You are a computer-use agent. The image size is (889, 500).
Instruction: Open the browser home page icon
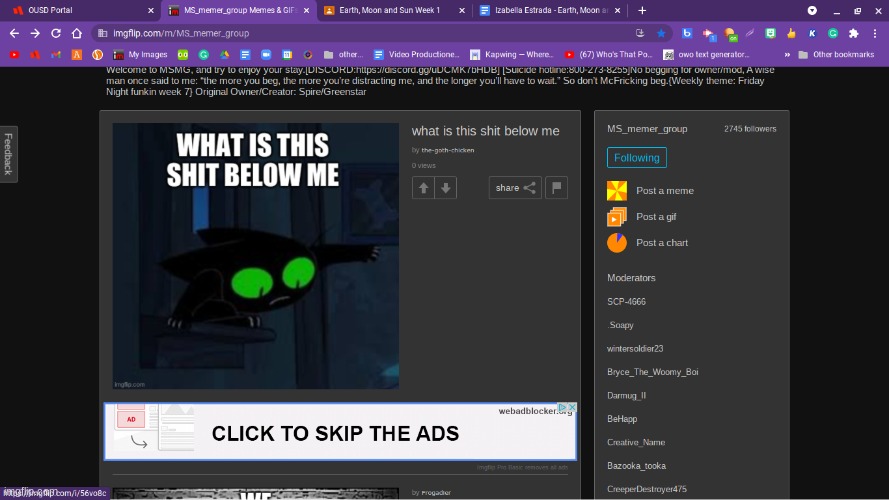(x=77, y=33)
